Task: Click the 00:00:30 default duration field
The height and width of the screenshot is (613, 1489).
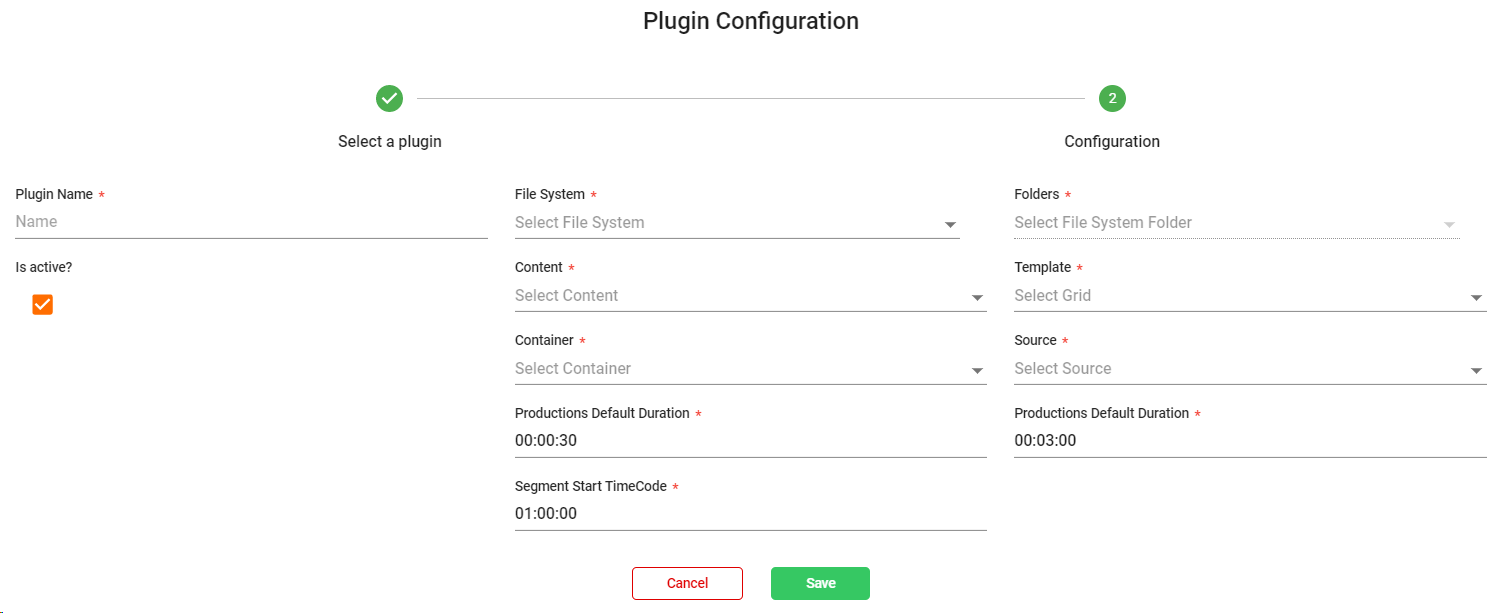Action: [x=750, y=441]
